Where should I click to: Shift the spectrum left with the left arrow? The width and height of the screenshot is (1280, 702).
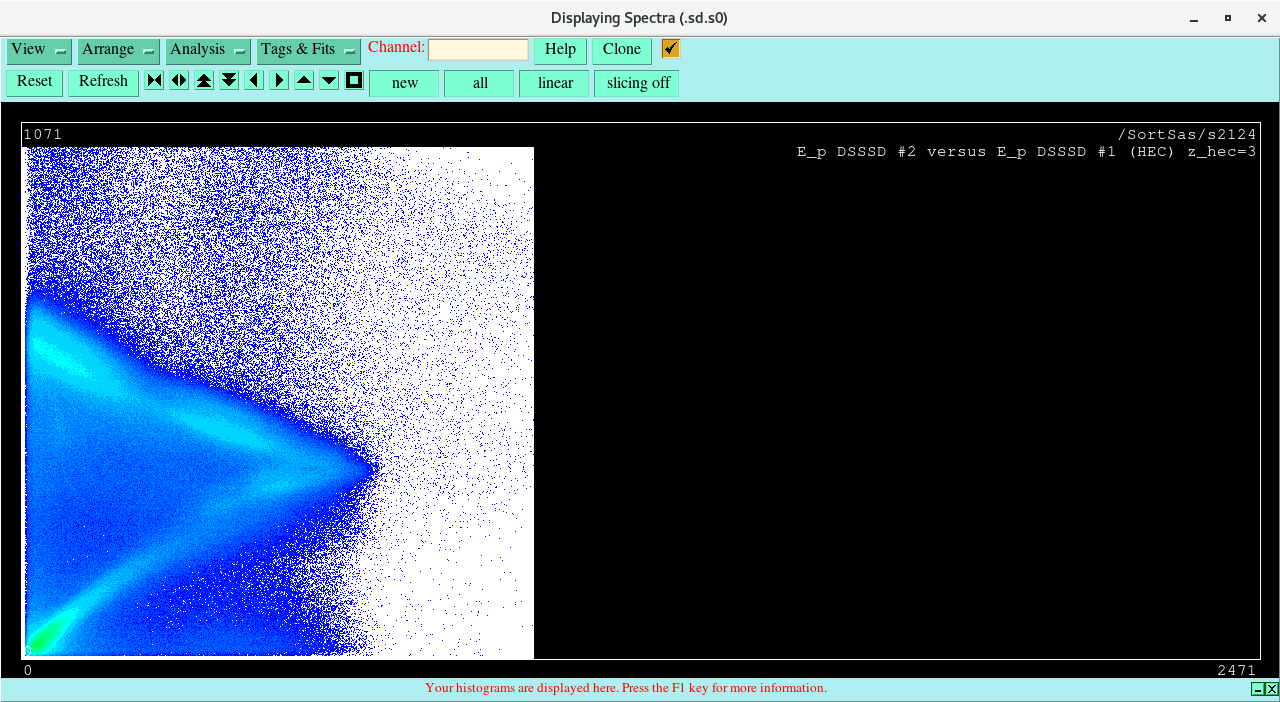coord(254,81)
